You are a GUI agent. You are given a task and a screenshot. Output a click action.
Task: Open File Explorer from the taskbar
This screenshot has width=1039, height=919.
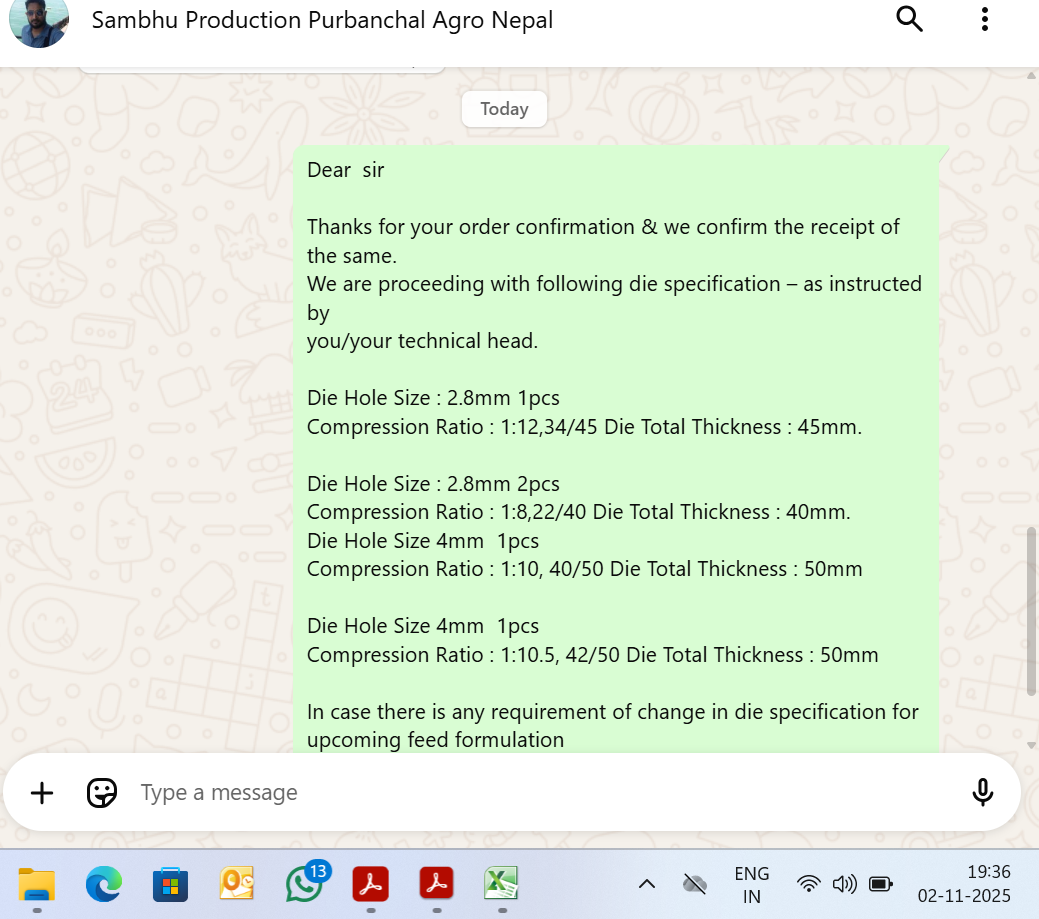(37, 884)
